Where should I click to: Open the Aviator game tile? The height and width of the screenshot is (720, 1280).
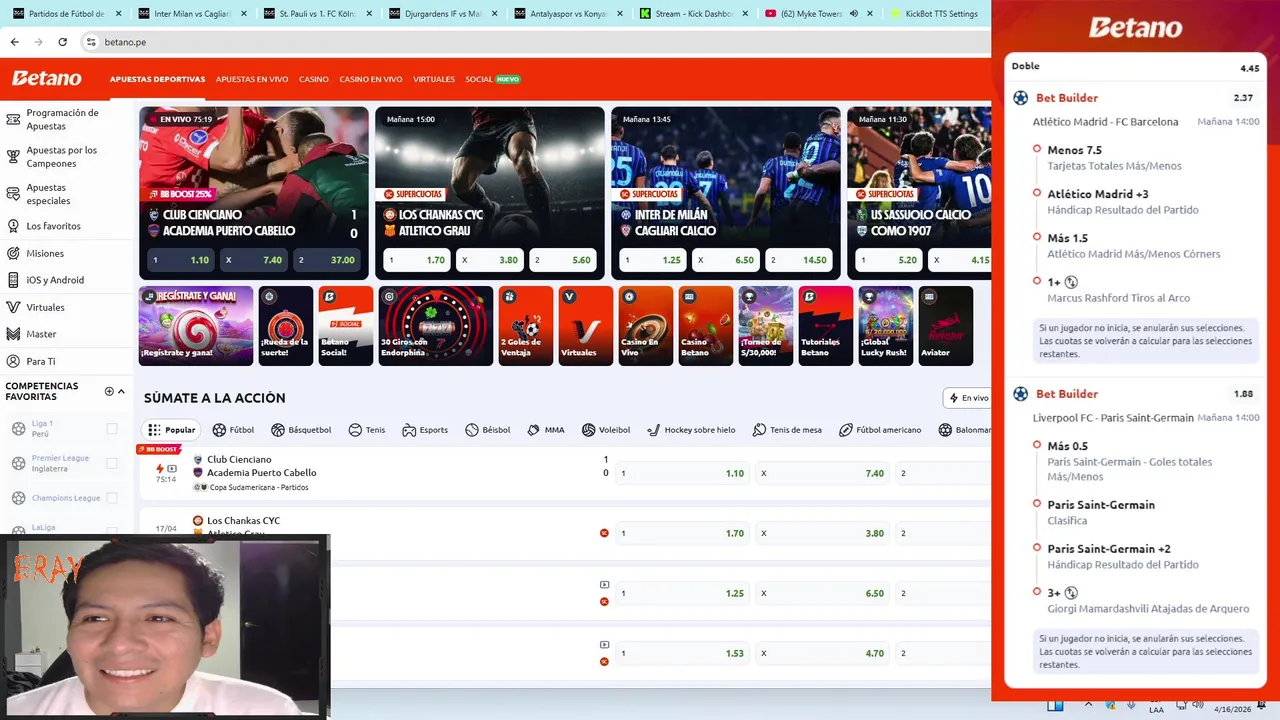[946, 326]
